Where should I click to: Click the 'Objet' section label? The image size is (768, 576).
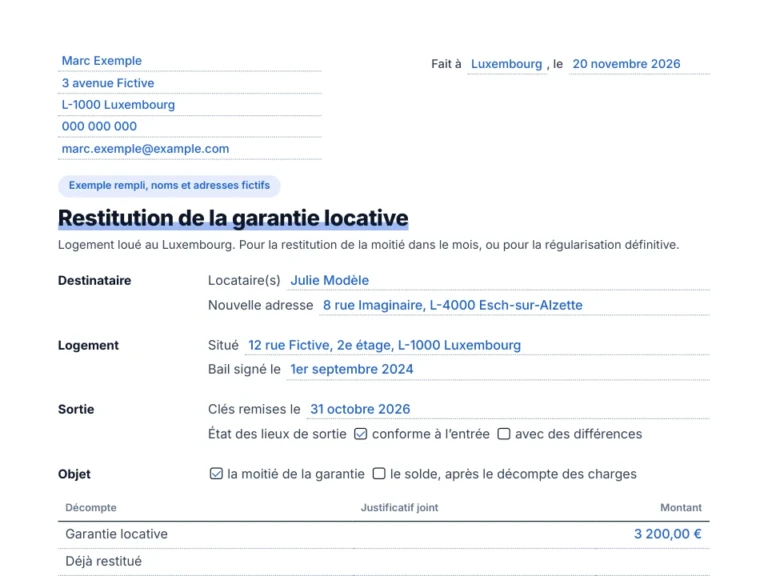pyautogui.click(x=74, y=474)
